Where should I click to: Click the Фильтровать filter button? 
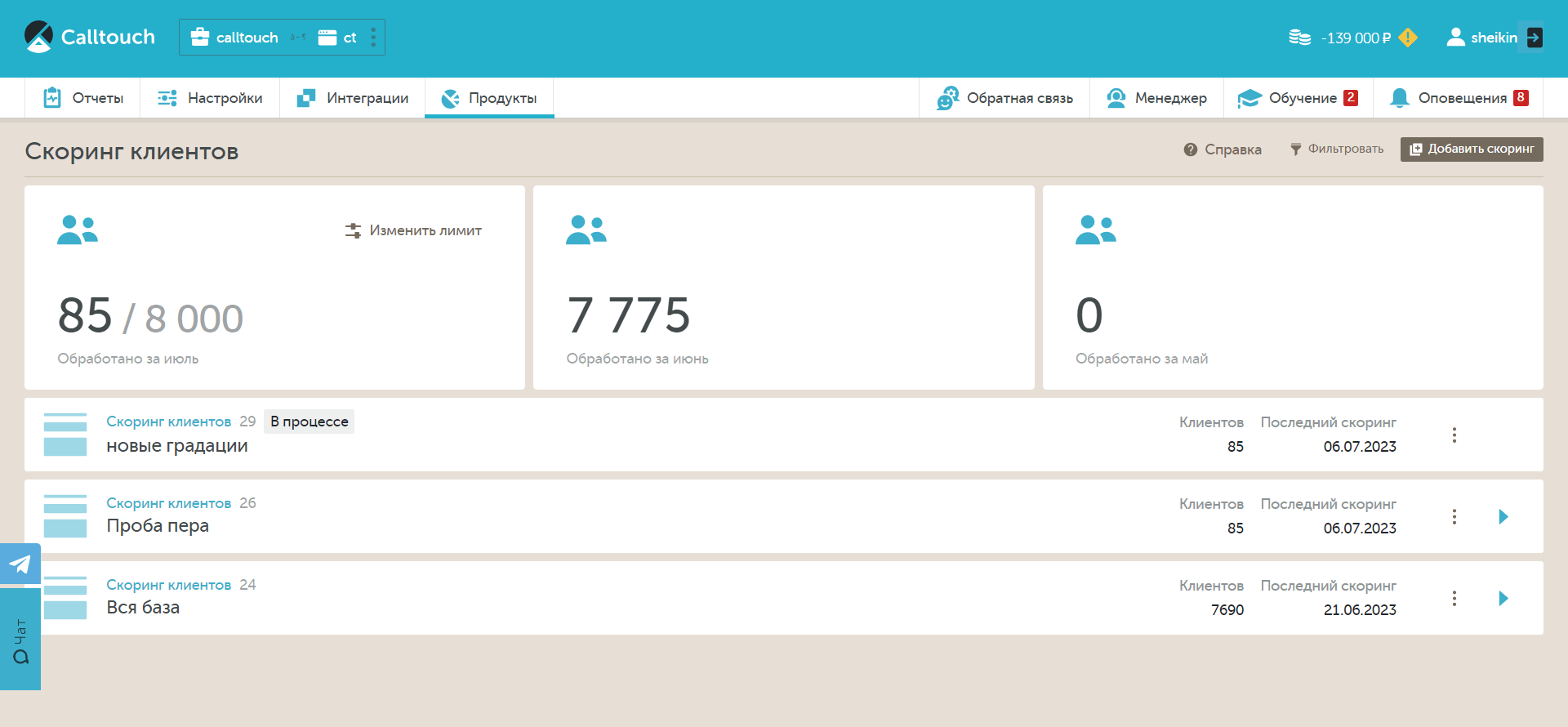[x=1337, y=149]
